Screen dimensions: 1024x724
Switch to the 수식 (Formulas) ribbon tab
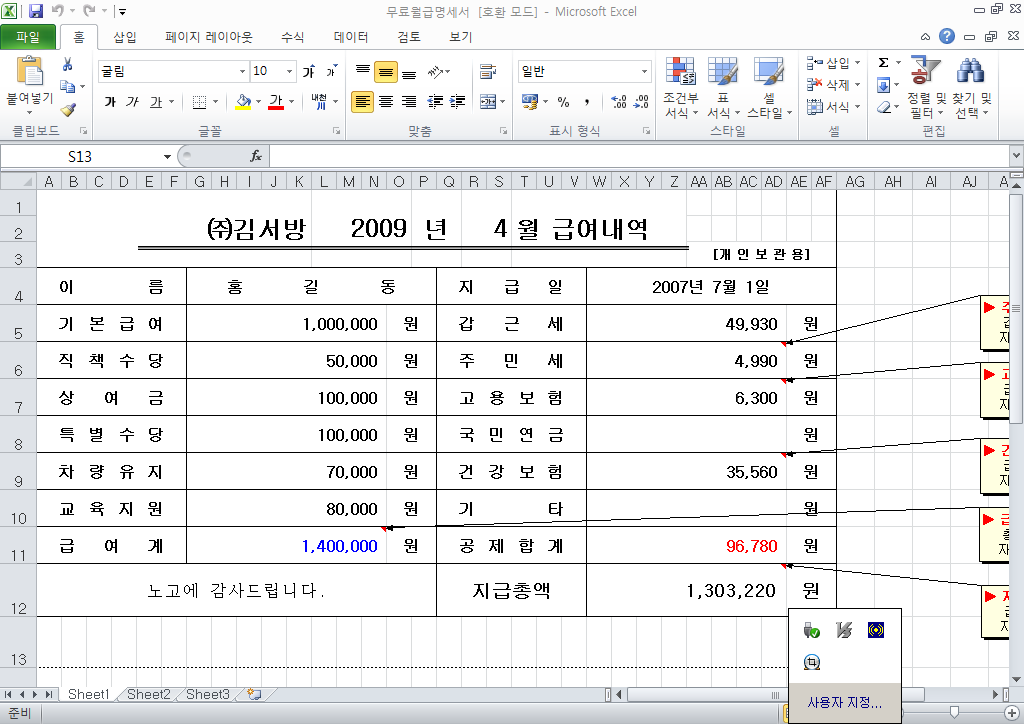(292, 38)
